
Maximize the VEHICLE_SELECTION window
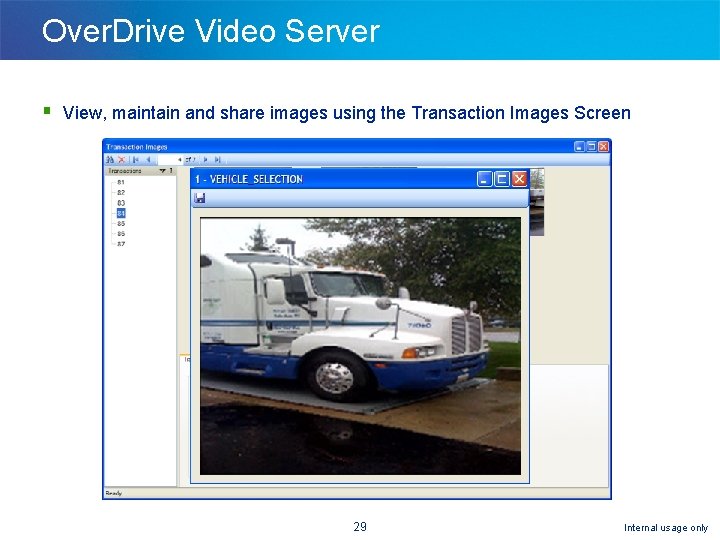[501, 179]
